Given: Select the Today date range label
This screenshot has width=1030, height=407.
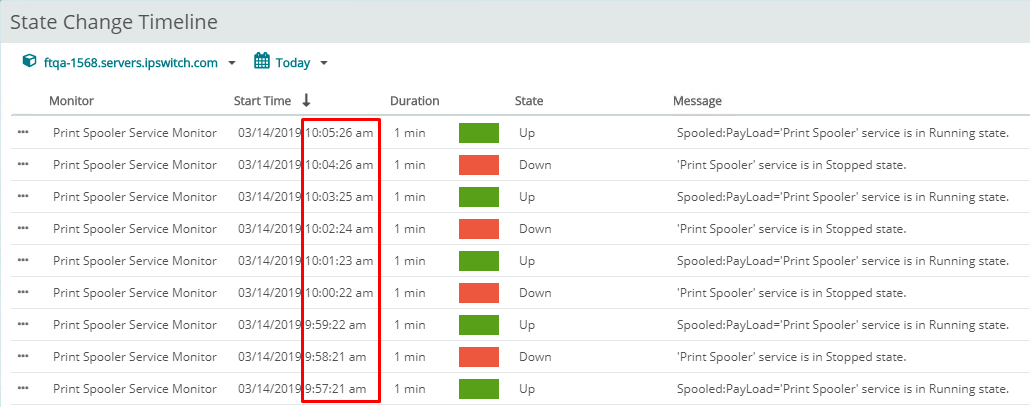Looking at the screenshot, I should point(293,63).
